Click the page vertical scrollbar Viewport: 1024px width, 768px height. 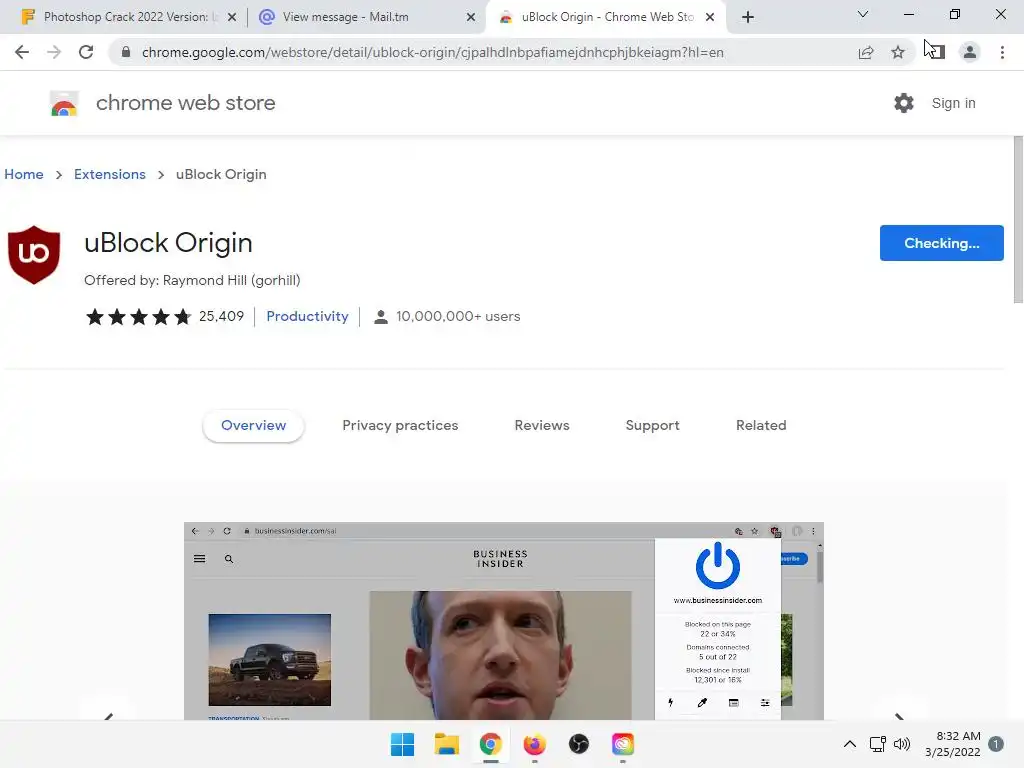point(1018,219)
